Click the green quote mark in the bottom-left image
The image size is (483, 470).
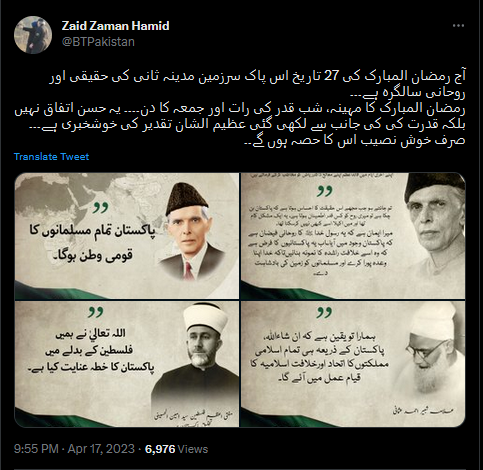95,311
